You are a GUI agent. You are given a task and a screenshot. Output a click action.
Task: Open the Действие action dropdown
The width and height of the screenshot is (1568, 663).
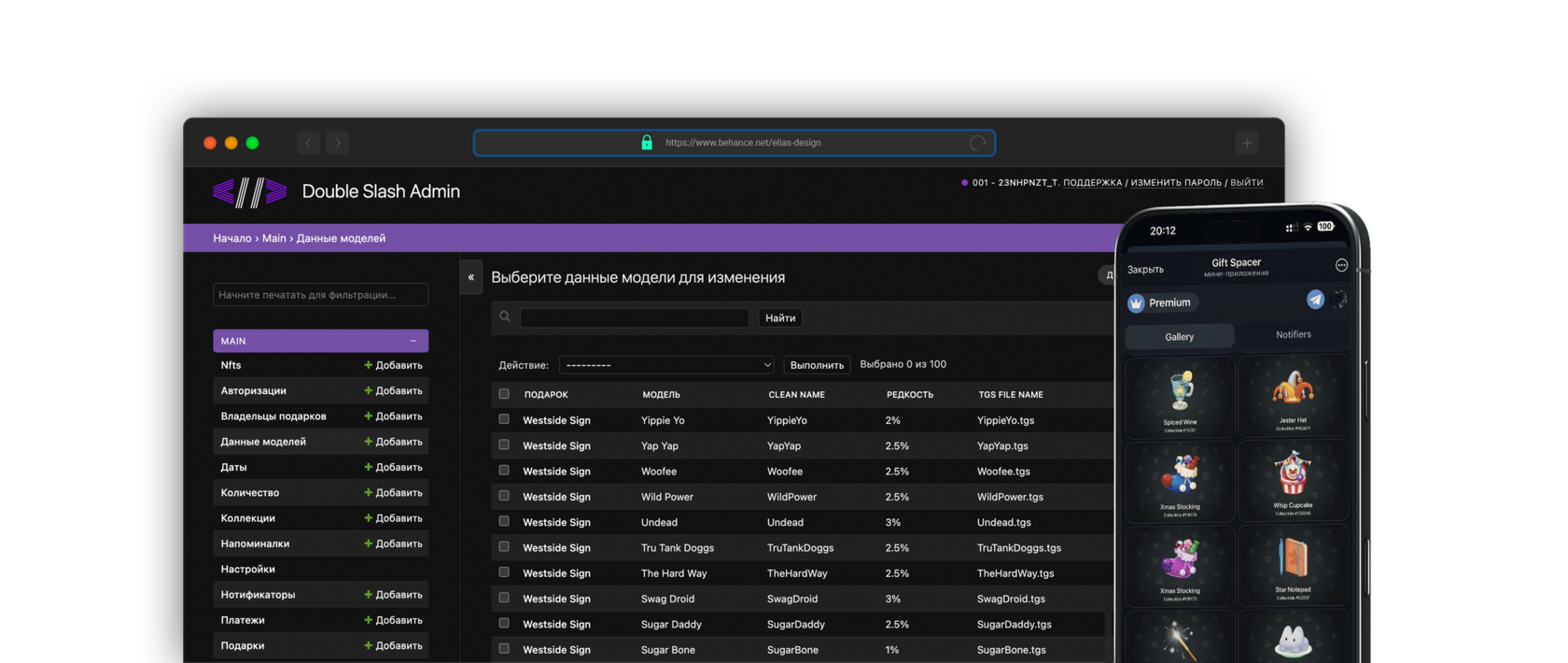coord(666,365)
